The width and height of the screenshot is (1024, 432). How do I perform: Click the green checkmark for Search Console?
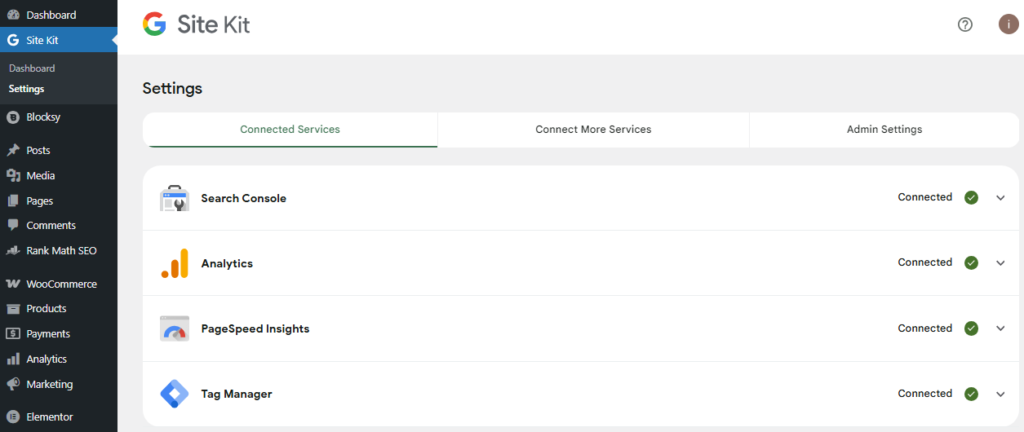point(971,198)
